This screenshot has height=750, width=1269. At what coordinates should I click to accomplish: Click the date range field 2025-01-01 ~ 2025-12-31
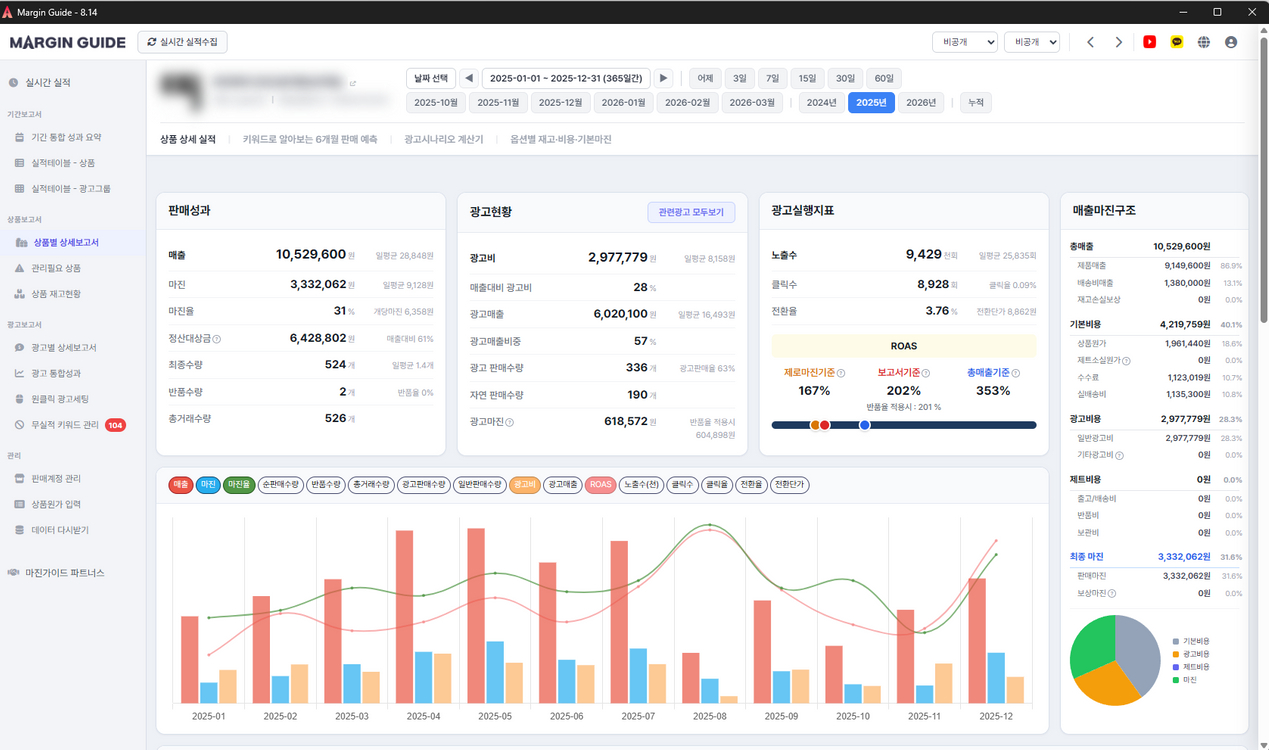[566, 78]
